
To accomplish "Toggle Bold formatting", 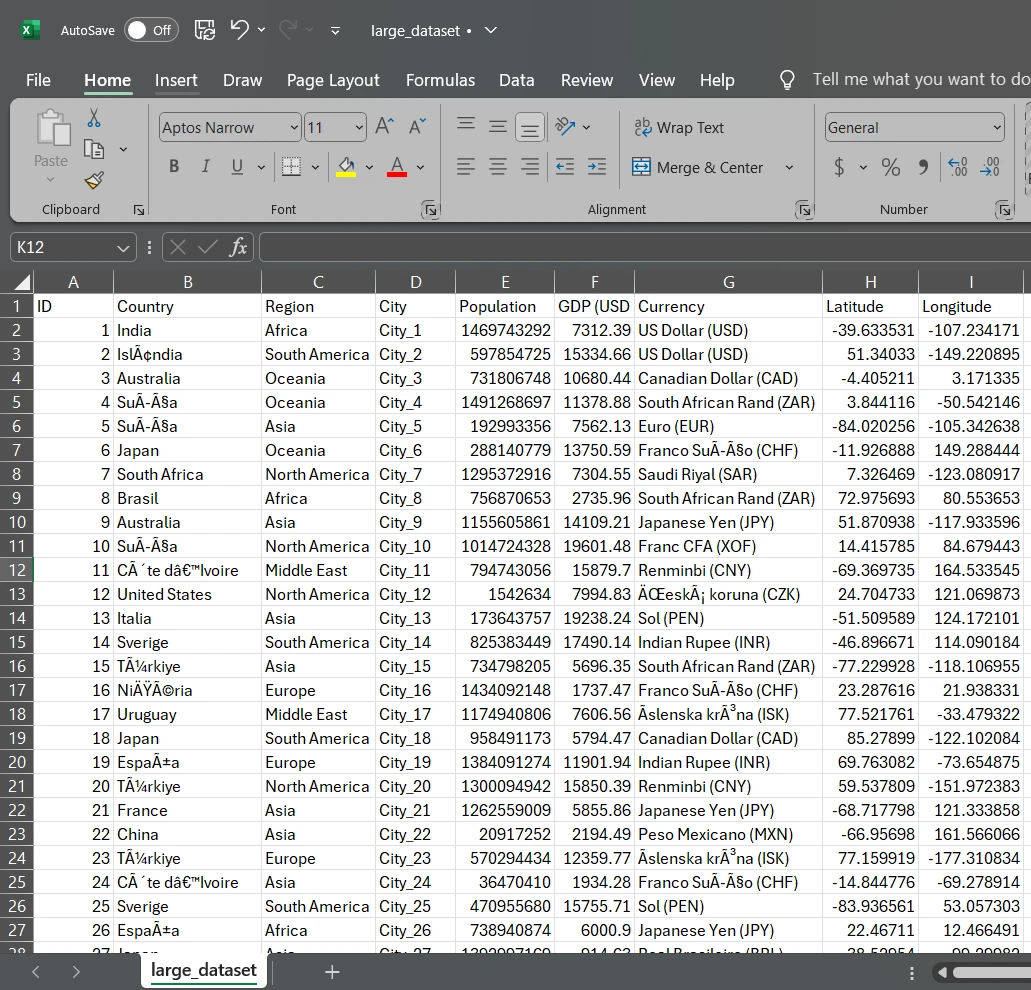I will point(174,167).
